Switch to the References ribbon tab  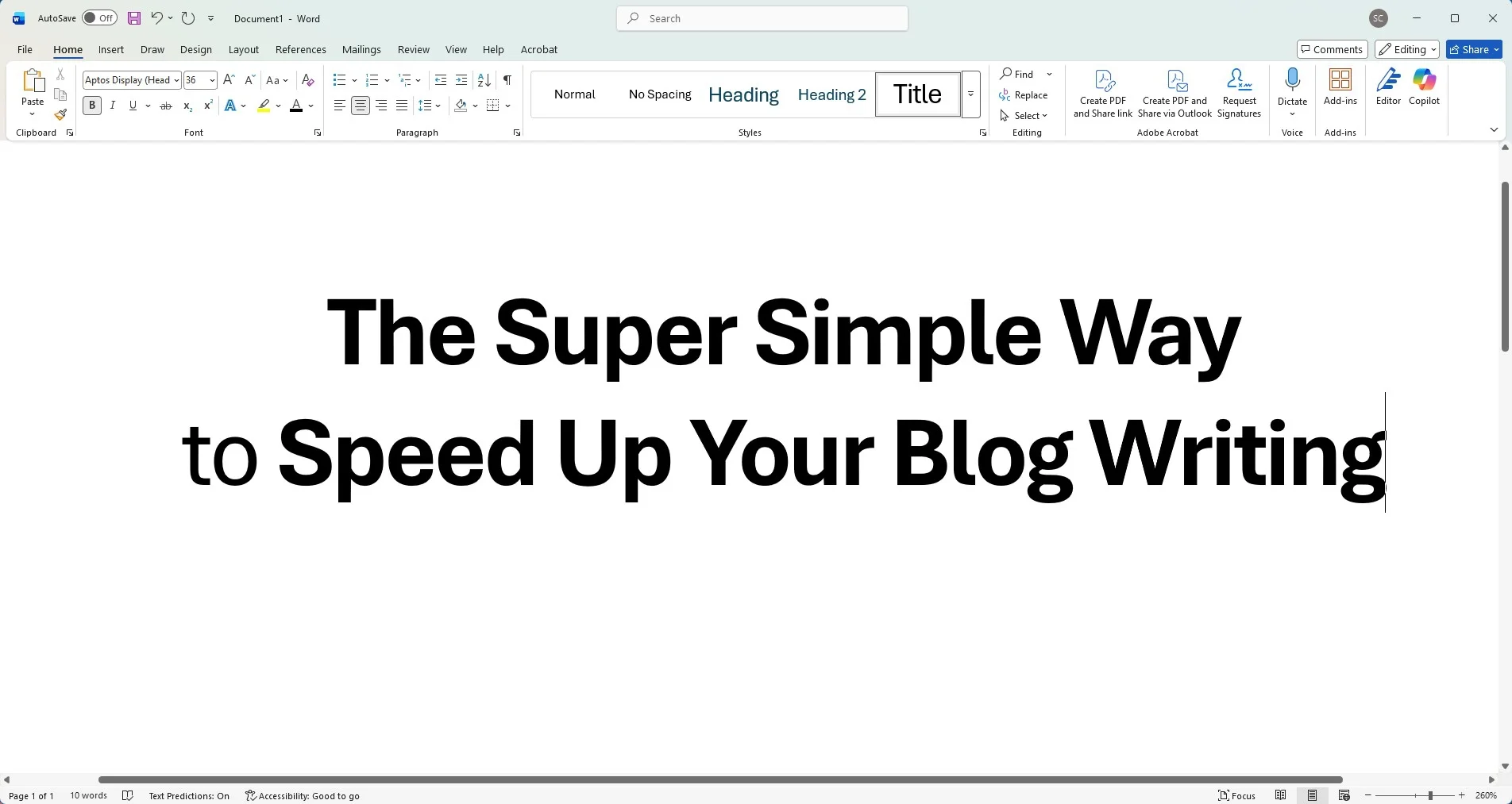[300, 49]
